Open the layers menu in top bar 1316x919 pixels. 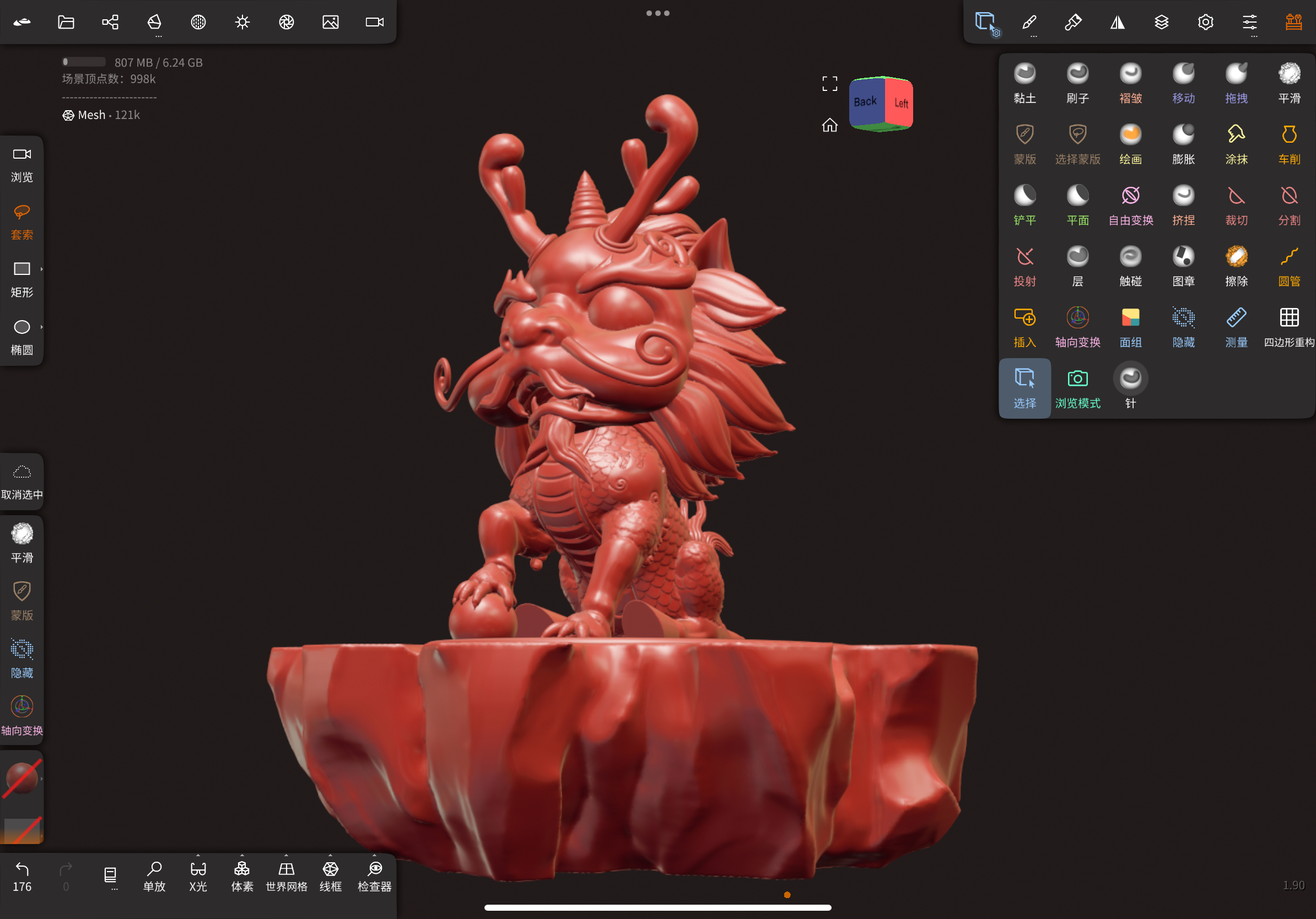(x=1161, y=23)
